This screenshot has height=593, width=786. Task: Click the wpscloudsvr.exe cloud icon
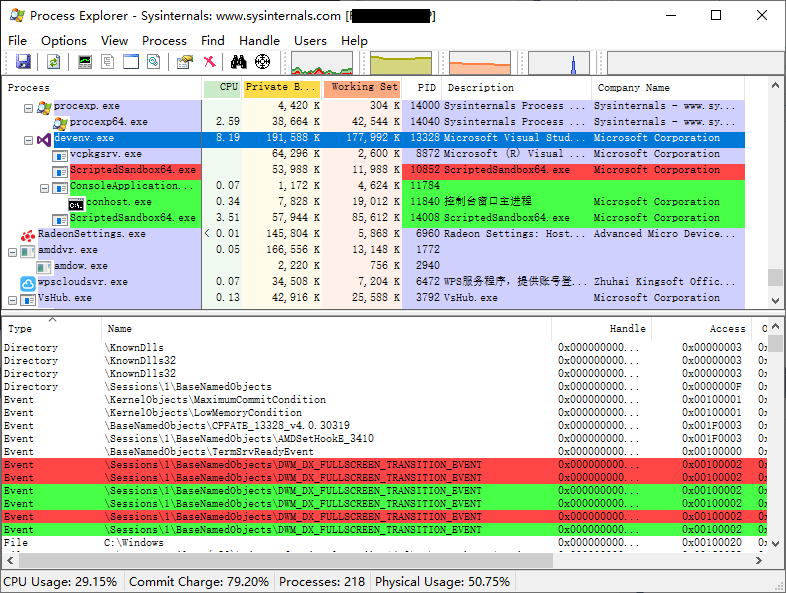[x=28, y=284]
